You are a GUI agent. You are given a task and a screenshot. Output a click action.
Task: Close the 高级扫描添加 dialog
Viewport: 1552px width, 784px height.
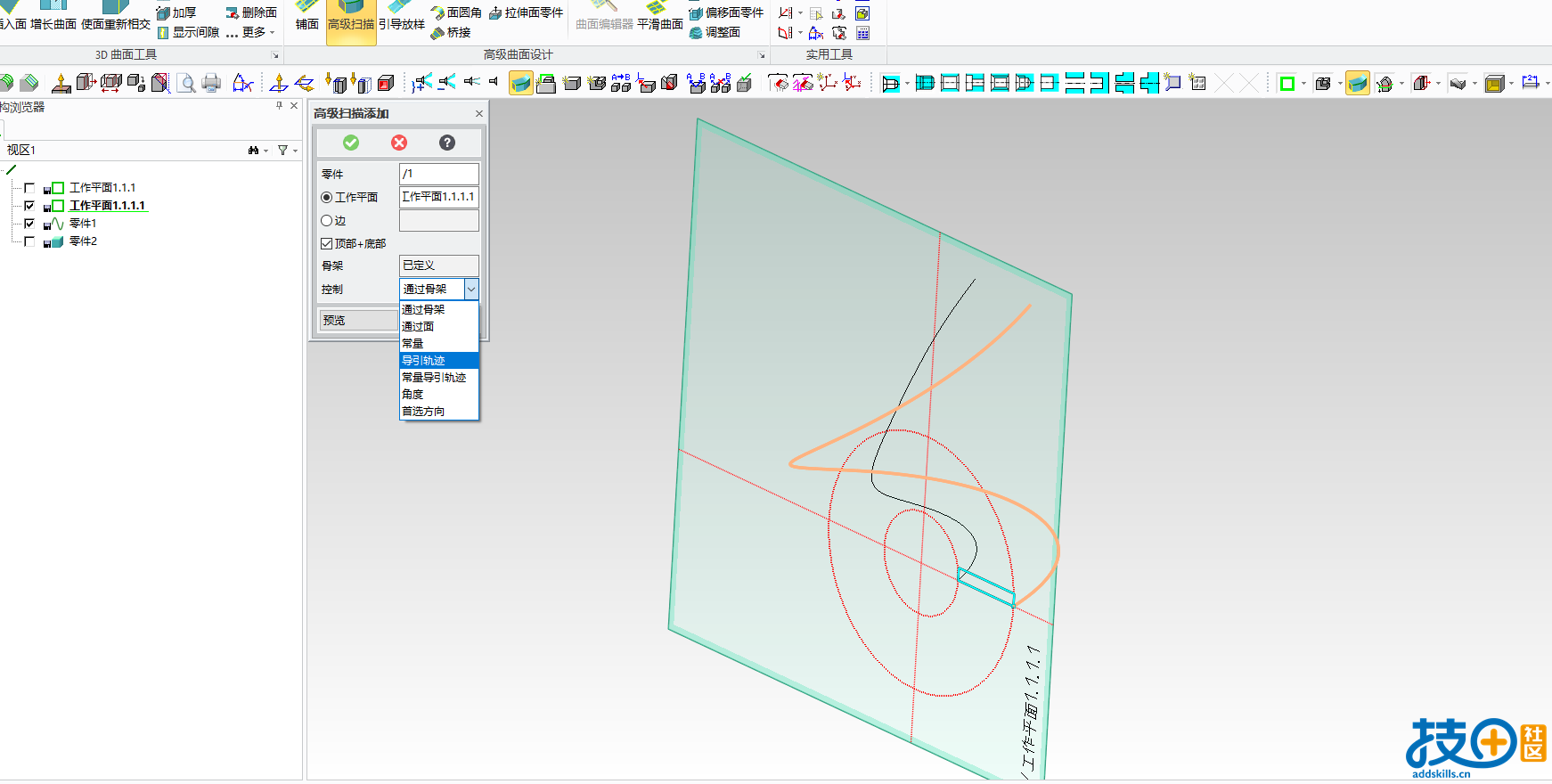point(479,113)
